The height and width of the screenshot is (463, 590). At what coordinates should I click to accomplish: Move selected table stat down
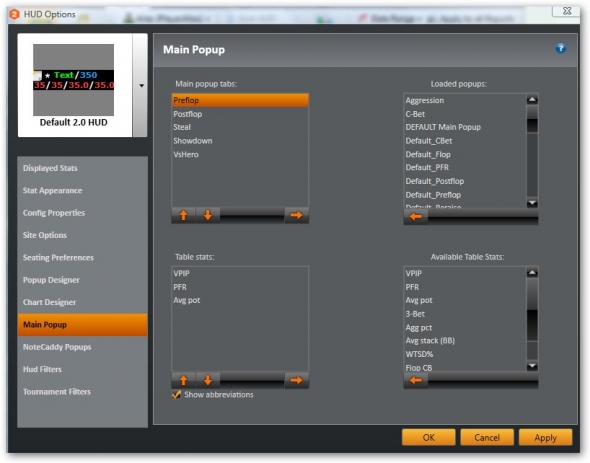coord(207,380)
